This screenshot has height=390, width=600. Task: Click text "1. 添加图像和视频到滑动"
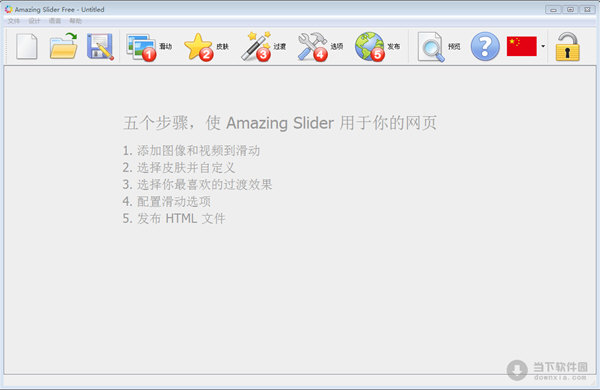click(191, 150)
